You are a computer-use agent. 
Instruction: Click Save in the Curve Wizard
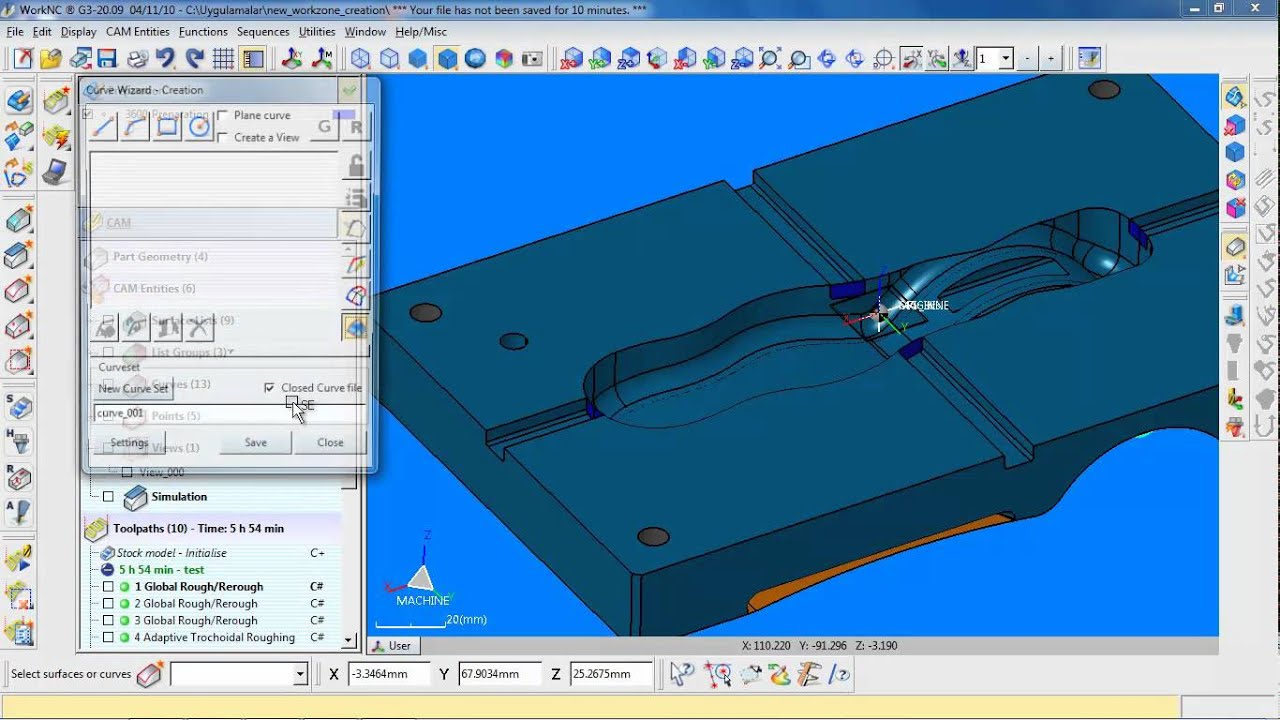(256, 442)
